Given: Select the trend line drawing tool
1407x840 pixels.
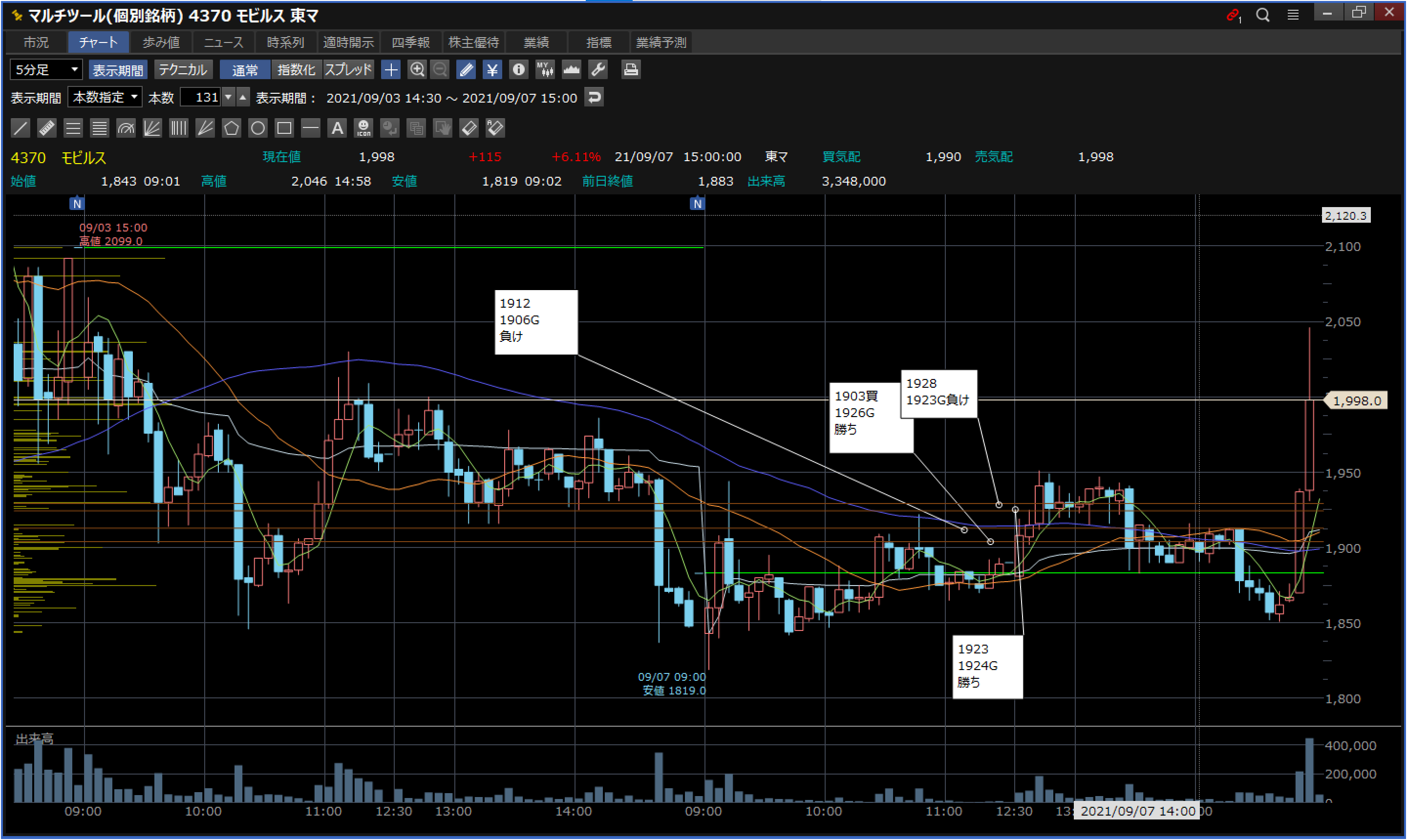Looking at the screenshot, I should [x=21, y=128].
